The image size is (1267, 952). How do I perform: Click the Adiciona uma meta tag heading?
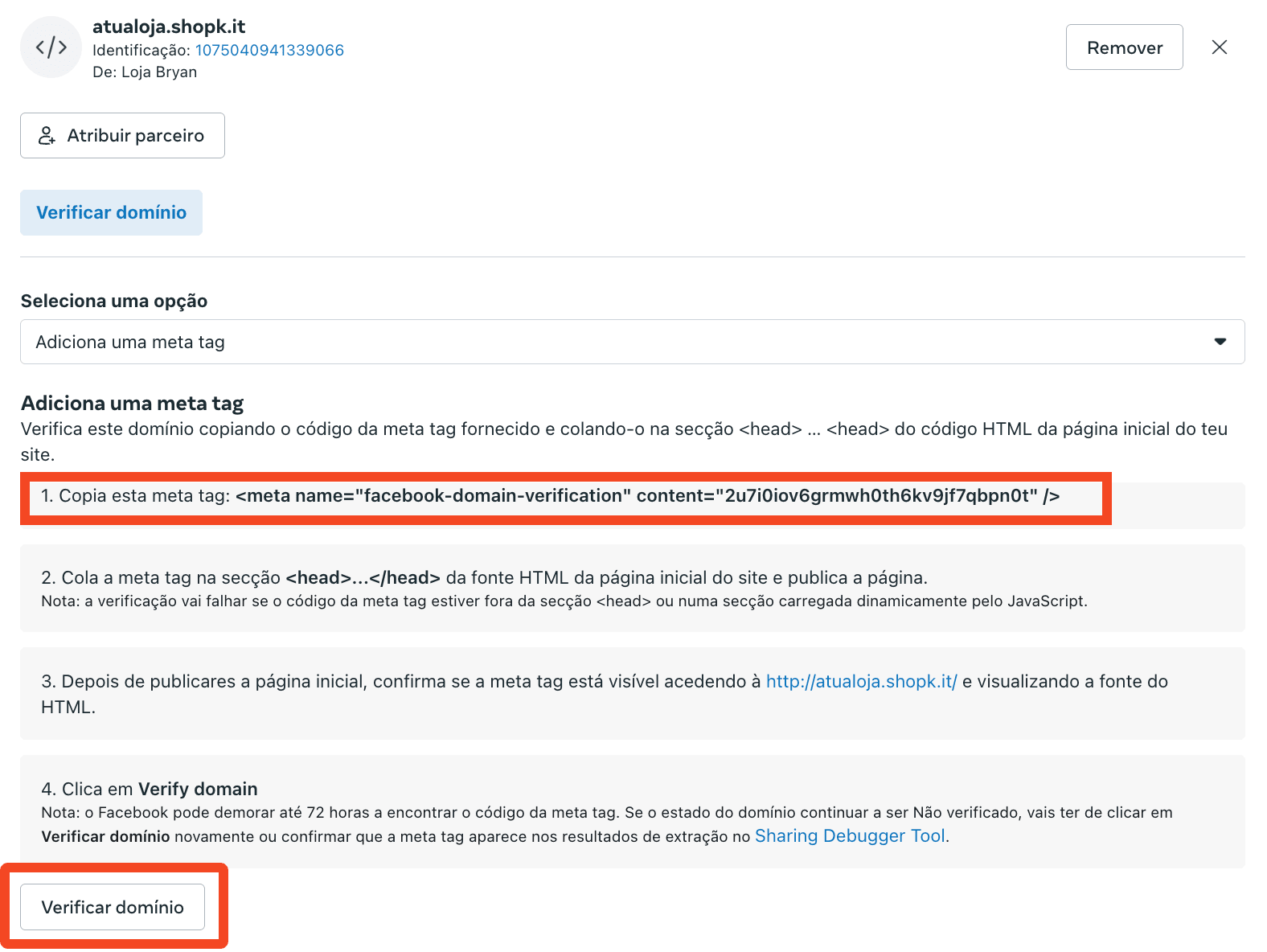coord(132,403)
